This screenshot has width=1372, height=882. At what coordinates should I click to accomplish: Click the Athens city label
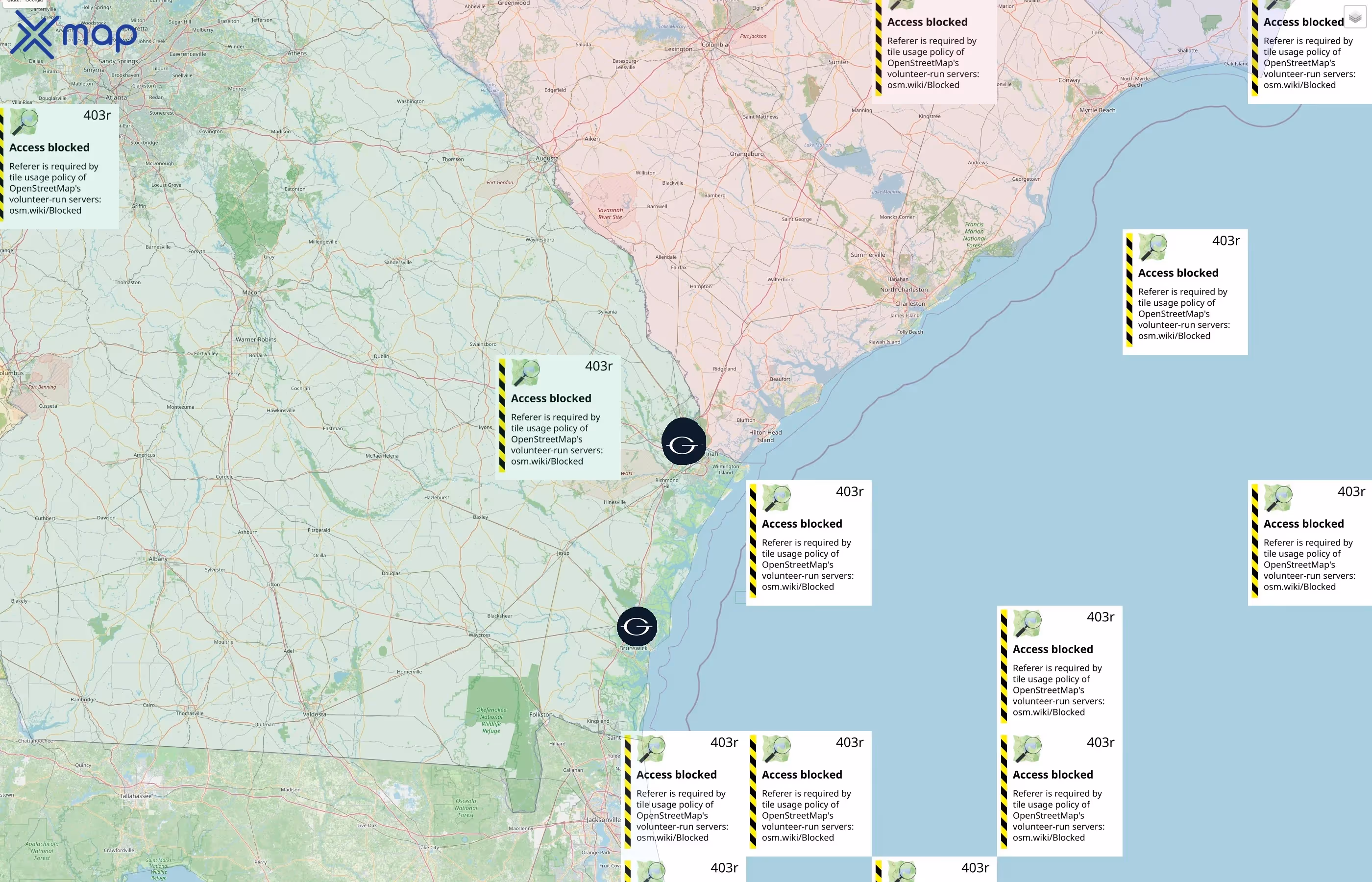(297, 53)
